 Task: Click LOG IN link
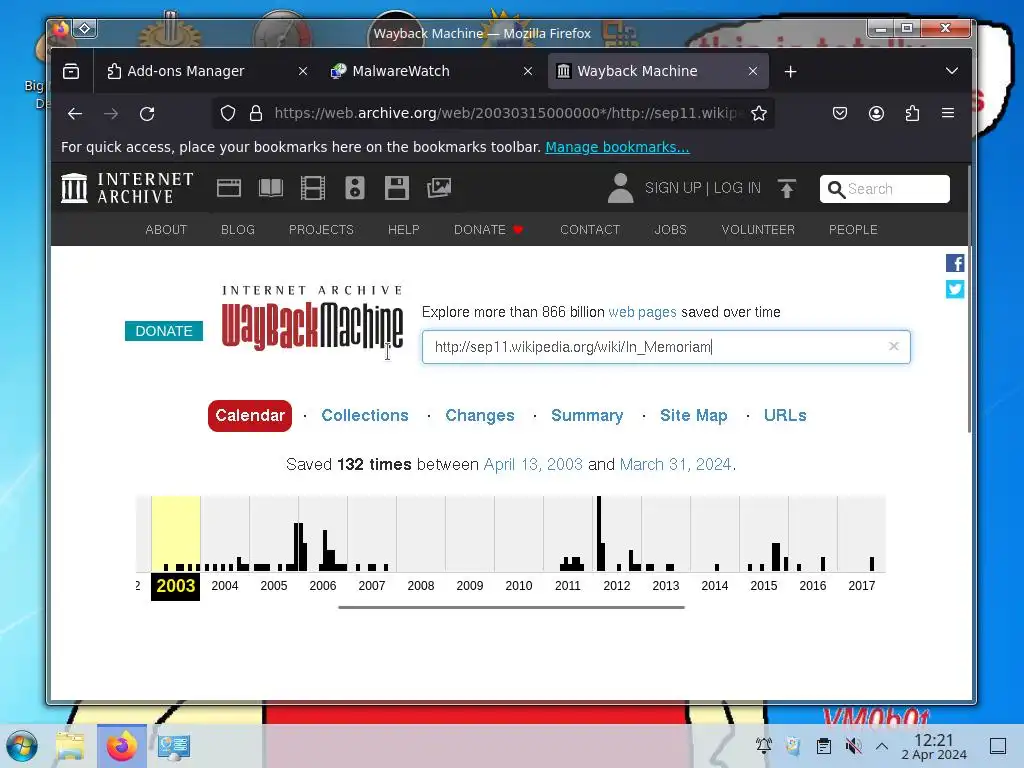coord(737,188)
